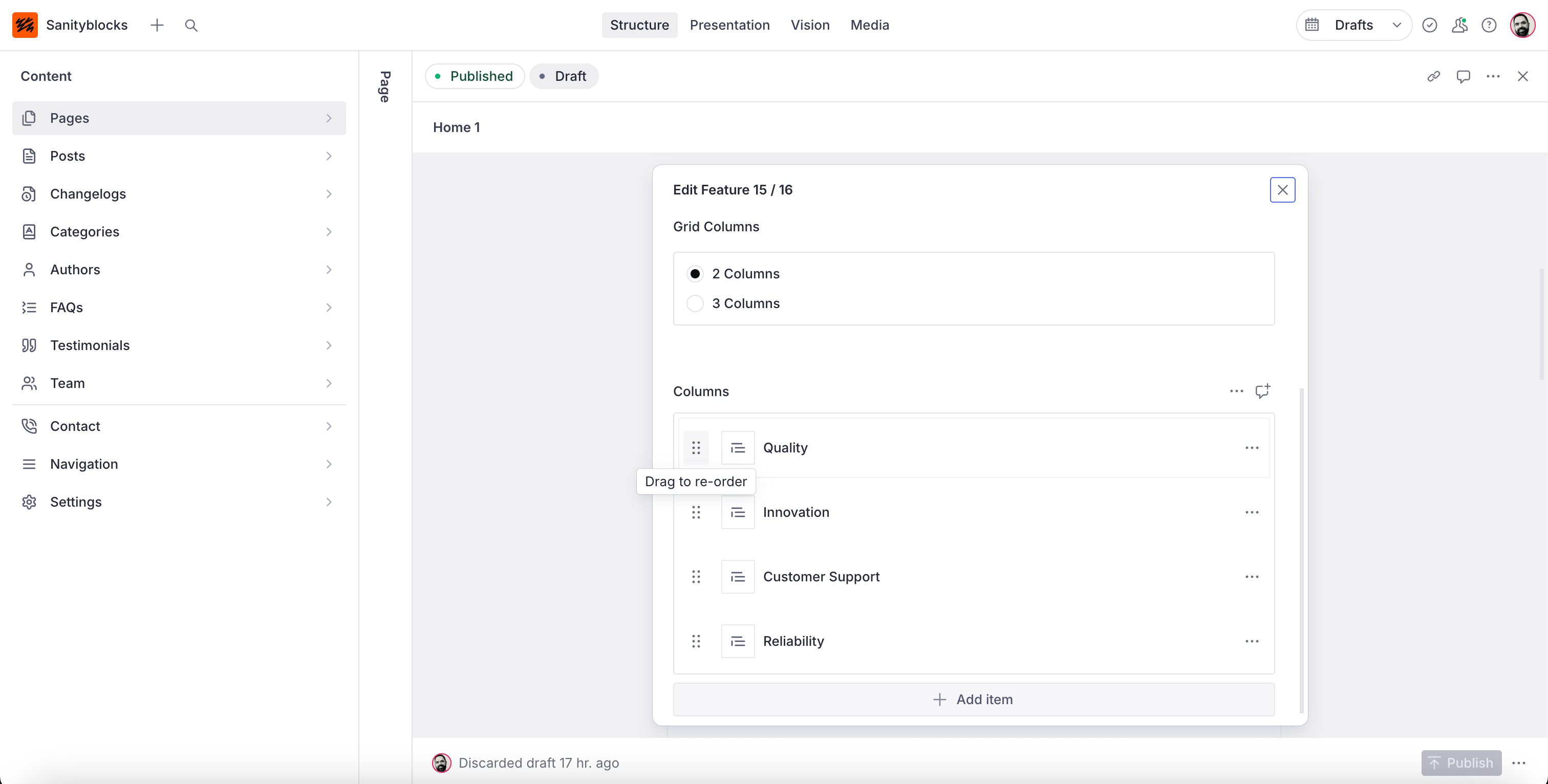Switch to the Draft version chip

pos(563,76)
